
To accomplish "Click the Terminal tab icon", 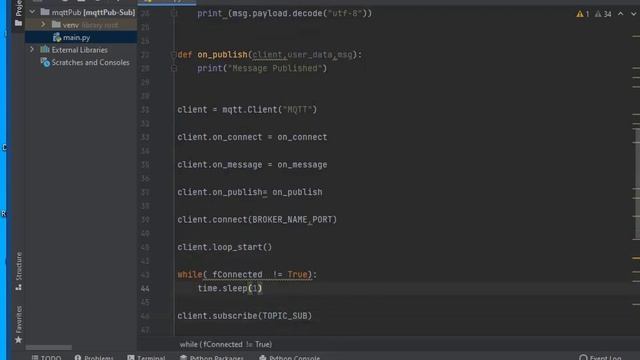I will coord(131,358).
